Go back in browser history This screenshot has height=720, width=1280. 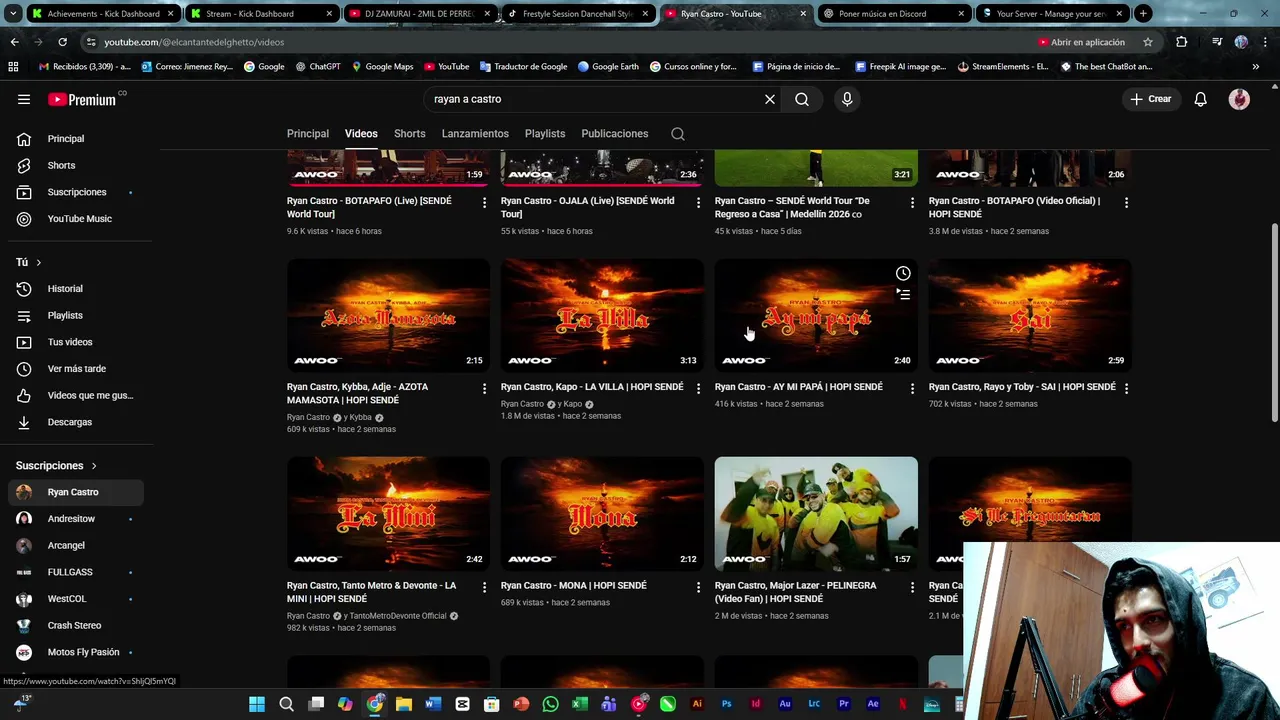pyautogui.click(x=14, y=42)
